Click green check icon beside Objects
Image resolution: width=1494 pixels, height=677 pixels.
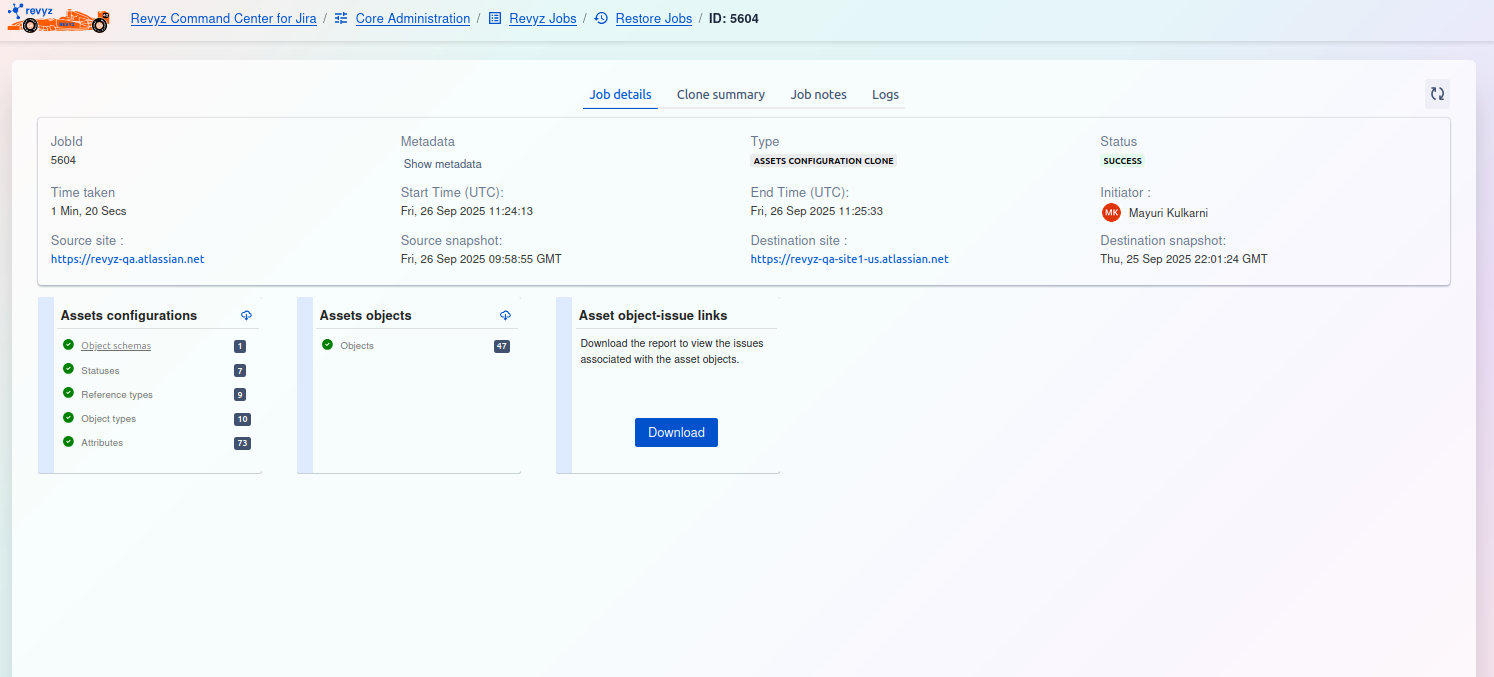[327, 345]
